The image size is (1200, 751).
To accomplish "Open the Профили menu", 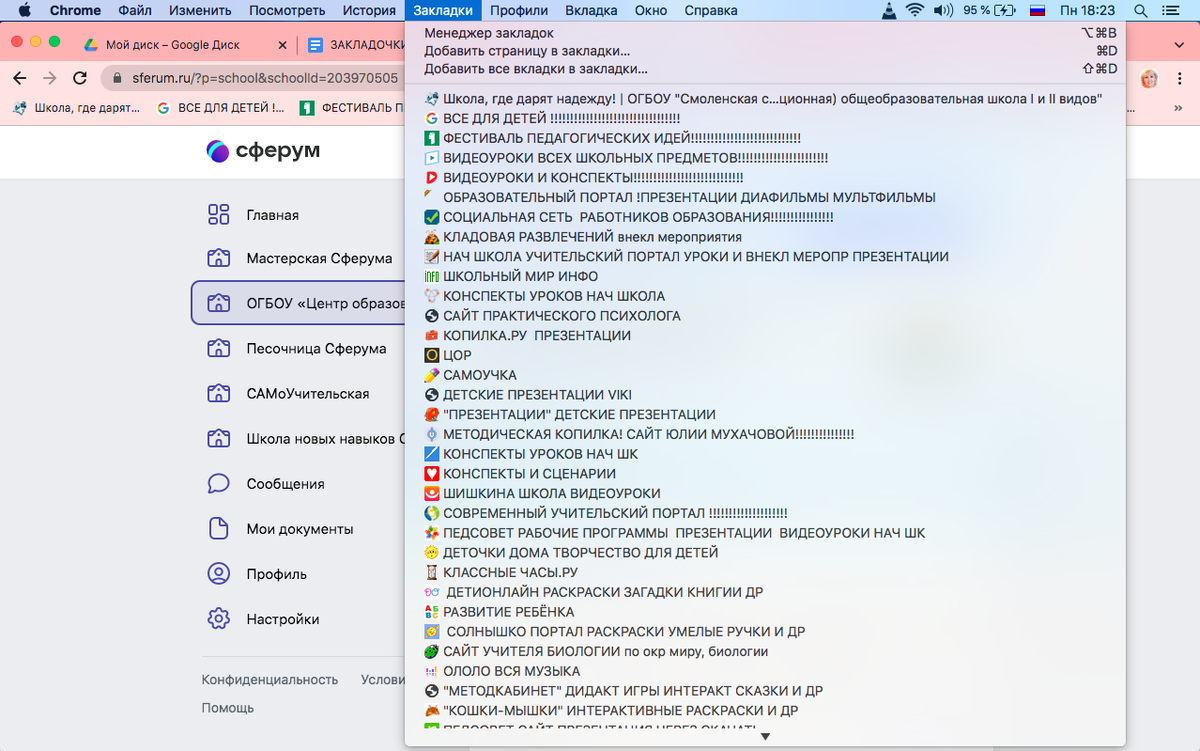I will click(x=519, y=11).
